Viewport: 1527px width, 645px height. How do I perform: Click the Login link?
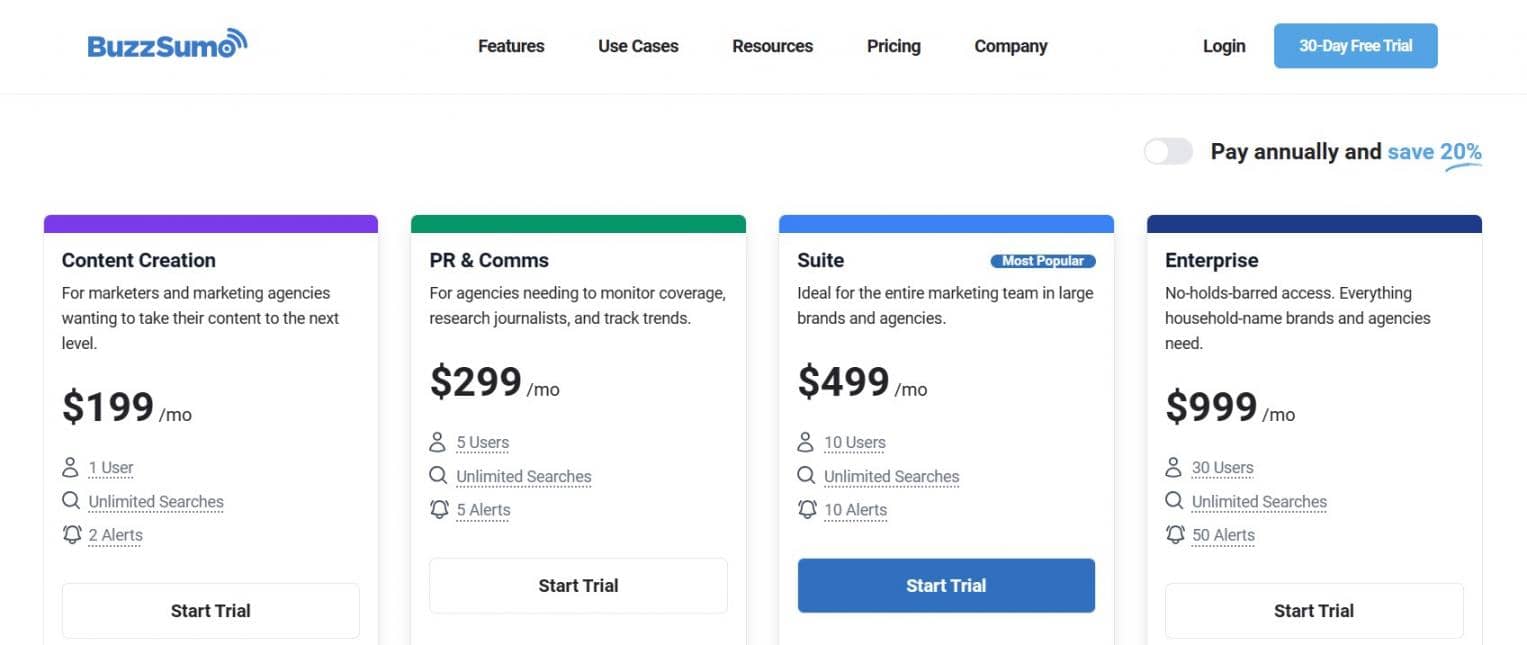[1224, 46]
